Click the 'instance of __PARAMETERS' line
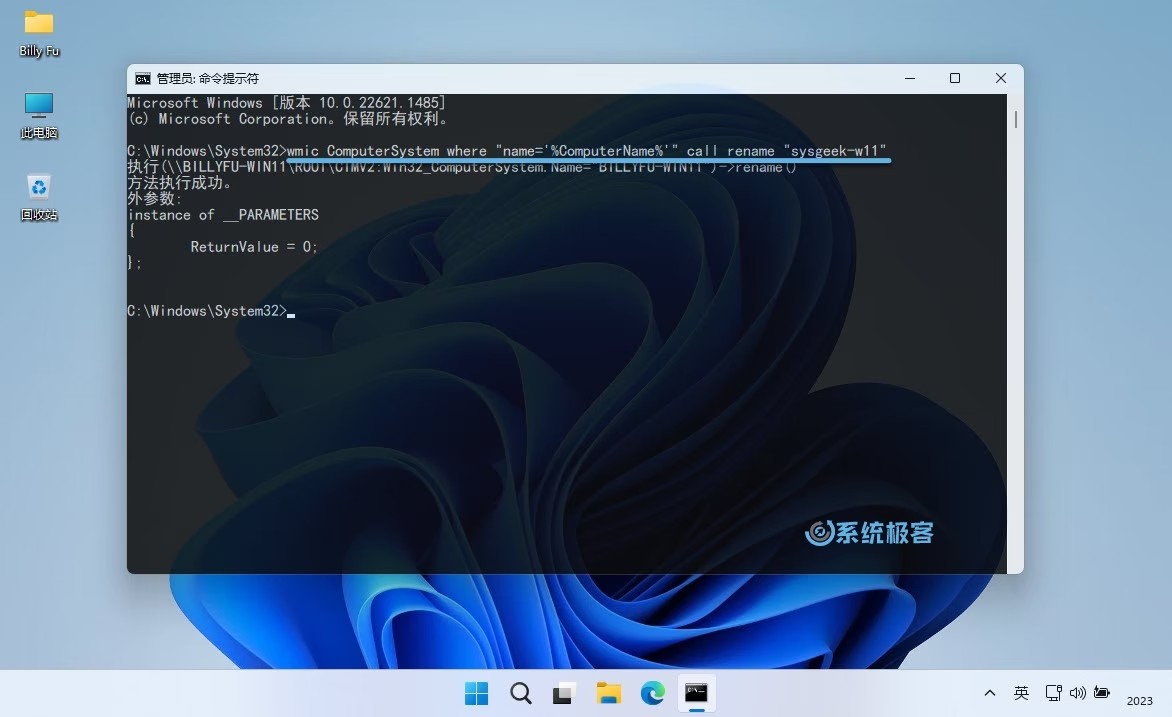1172x717 pixels. click(x=223, y=215)
